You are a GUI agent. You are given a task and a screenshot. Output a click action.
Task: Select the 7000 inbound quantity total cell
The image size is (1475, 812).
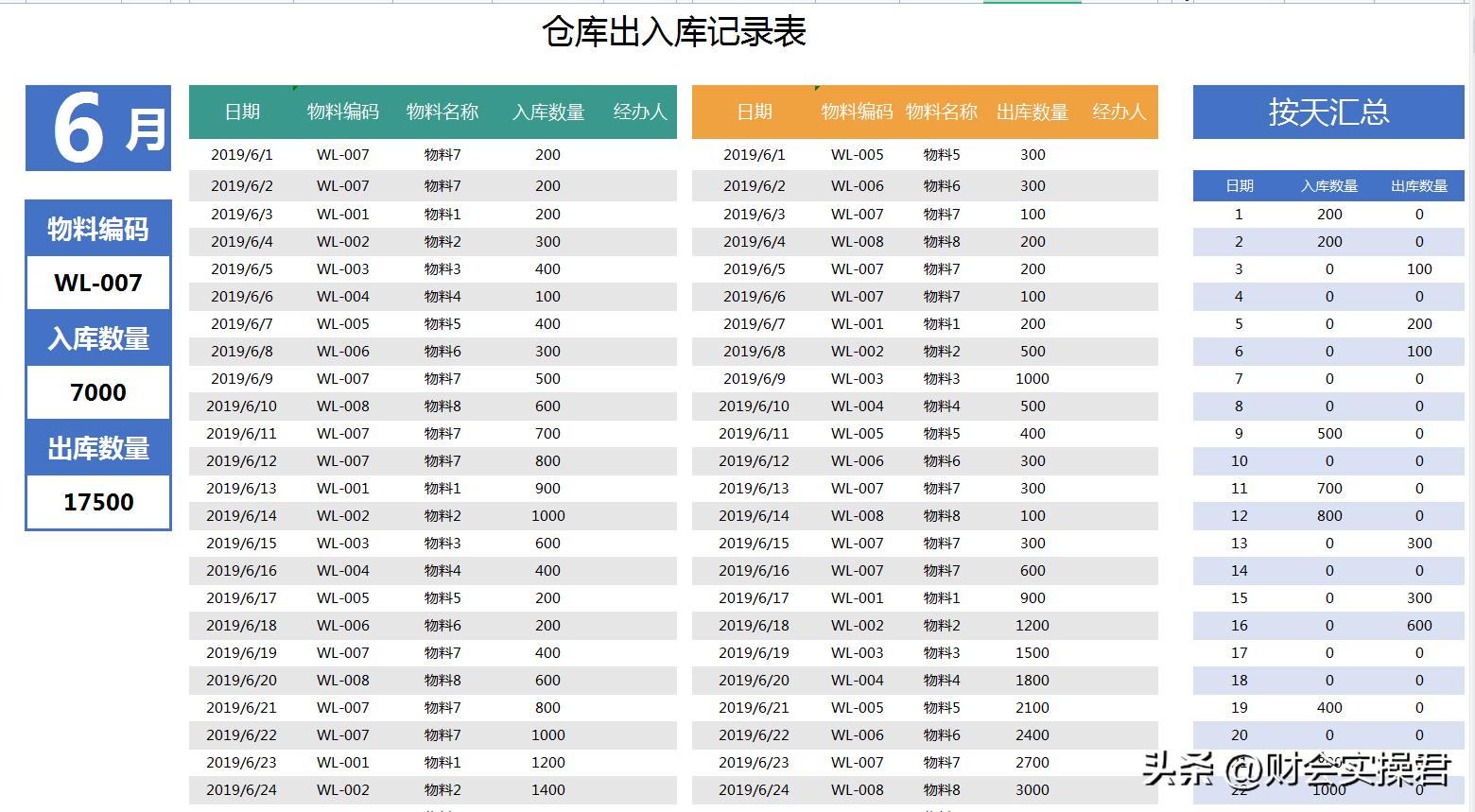click(97, 392)
